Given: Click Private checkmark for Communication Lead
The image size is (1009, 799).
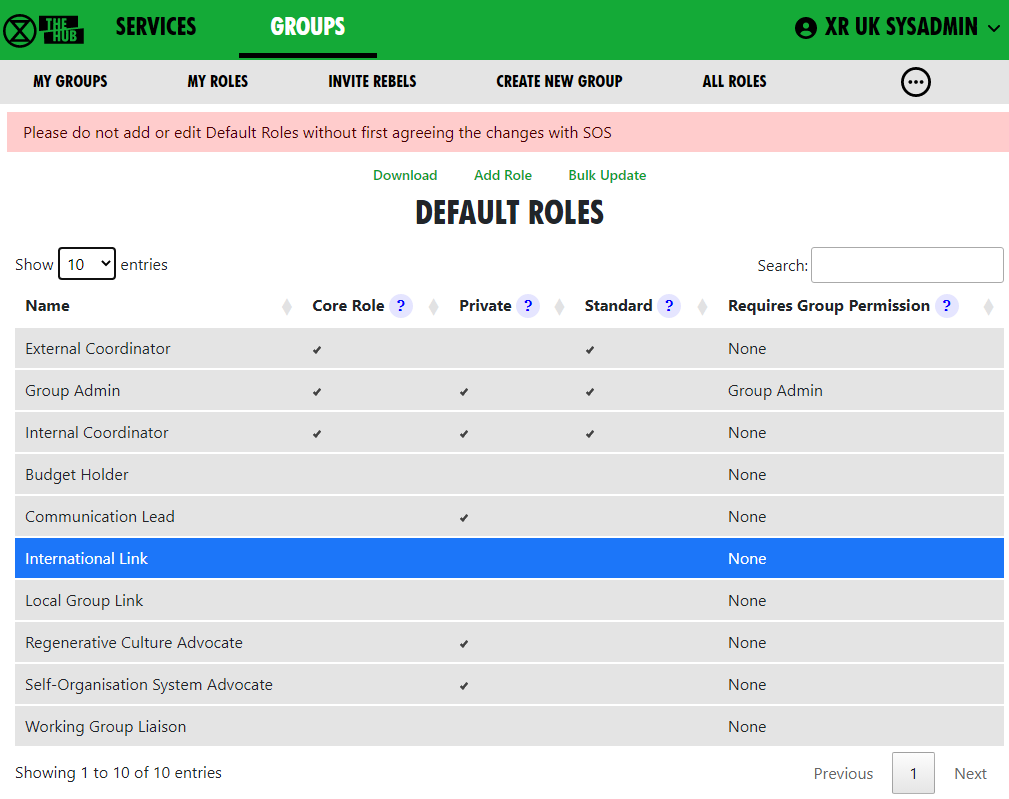Looking at the screenshot, I should coord(464,518).
